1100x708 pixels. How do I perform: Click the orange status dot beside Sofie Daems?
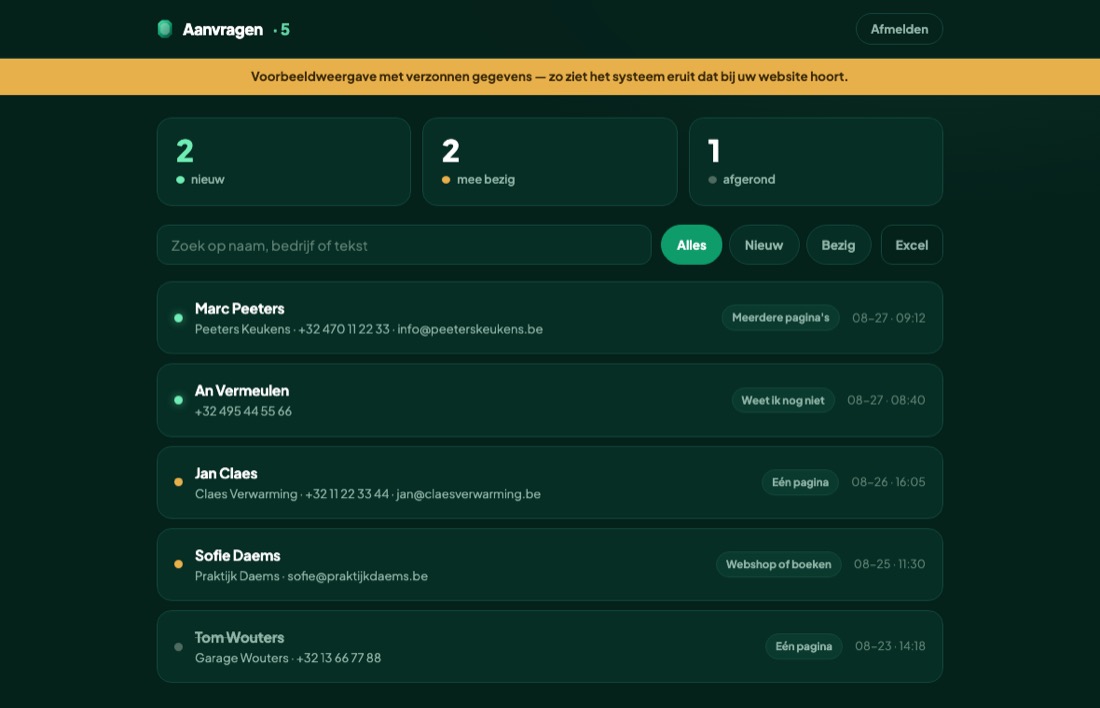click(x=178, y=564)
